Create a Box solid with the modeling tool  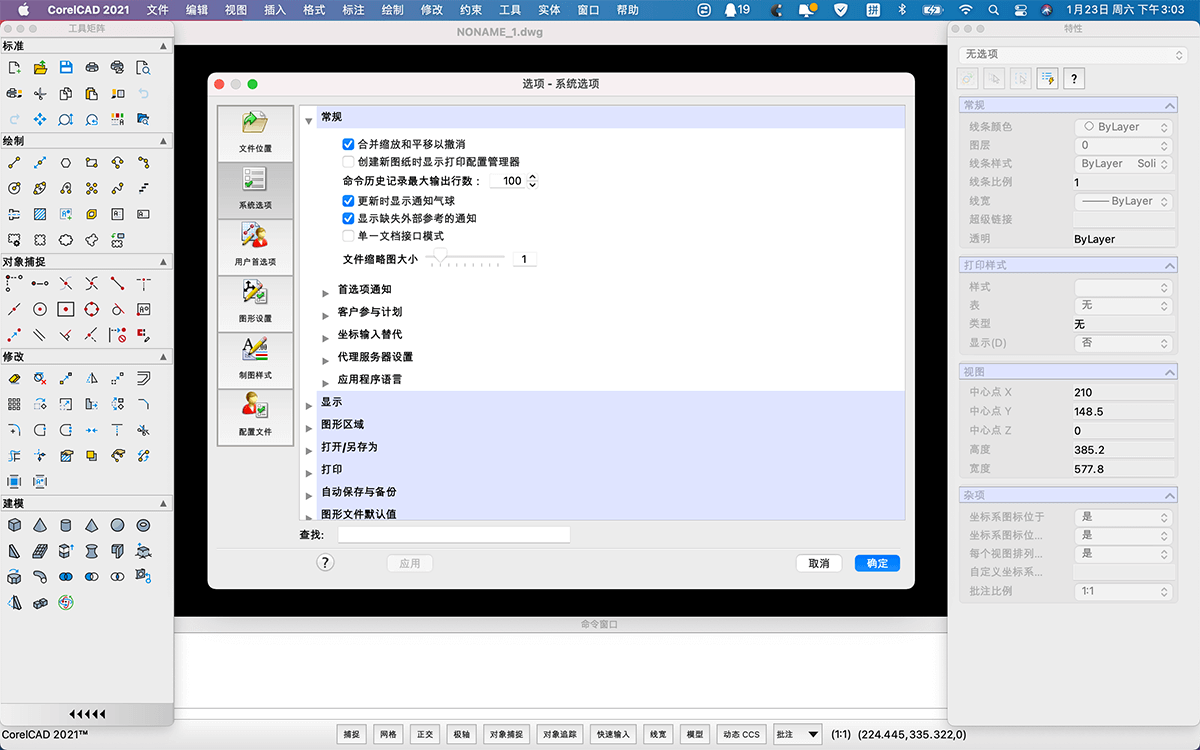[x=14, y=524]
